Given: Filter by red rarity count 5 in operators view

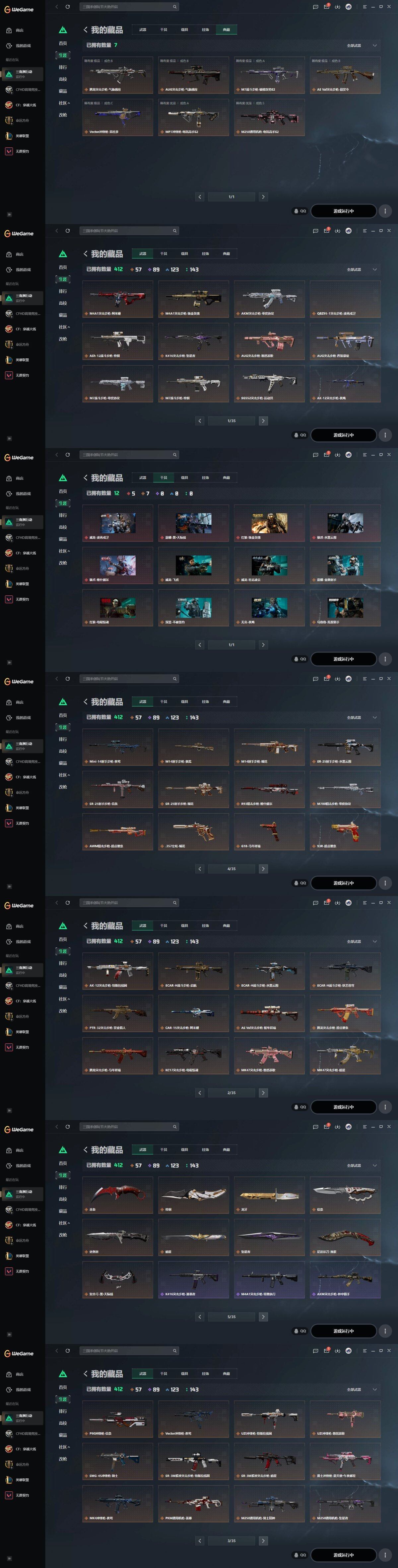Looking at the screenshot, I should point(131,494).
